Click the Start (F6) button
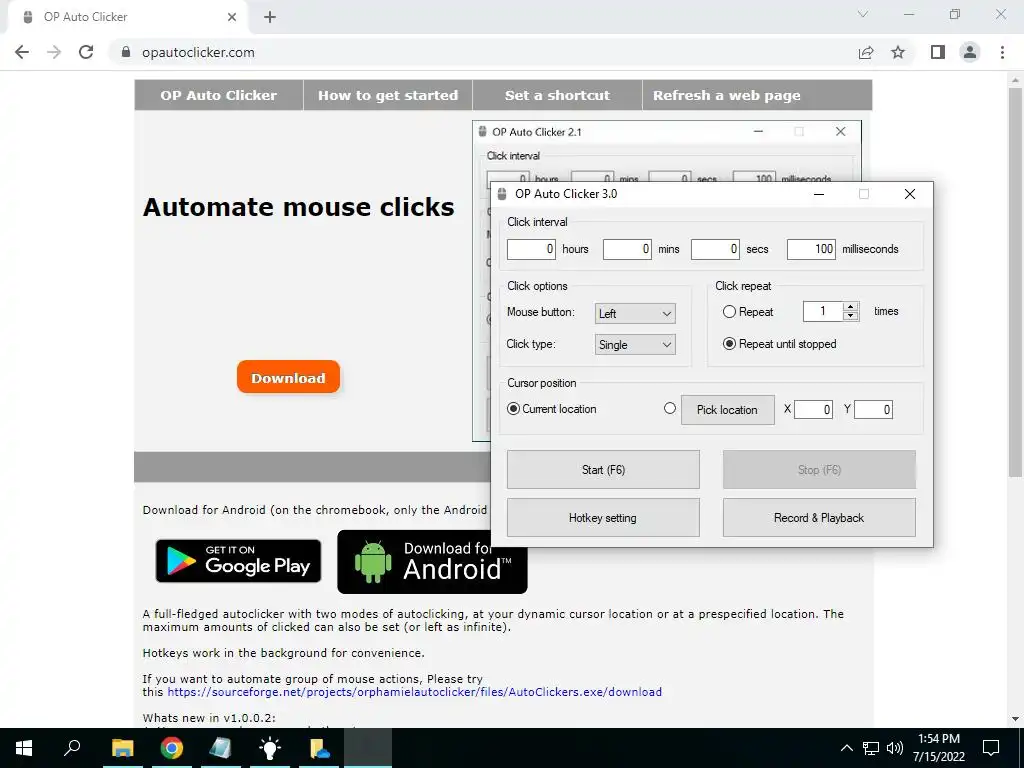The image size is (1024, 768). click(603, 470)
